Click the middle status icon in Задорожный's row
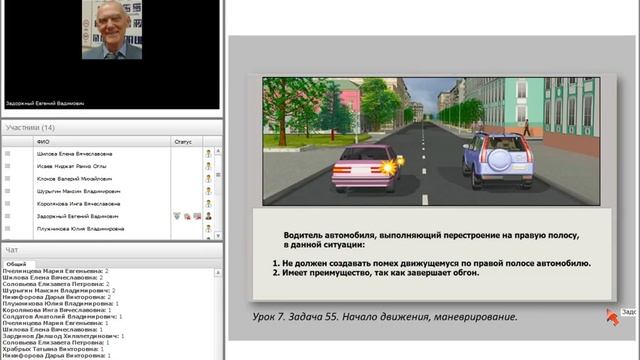640x360 pixels. pos(187,216)
